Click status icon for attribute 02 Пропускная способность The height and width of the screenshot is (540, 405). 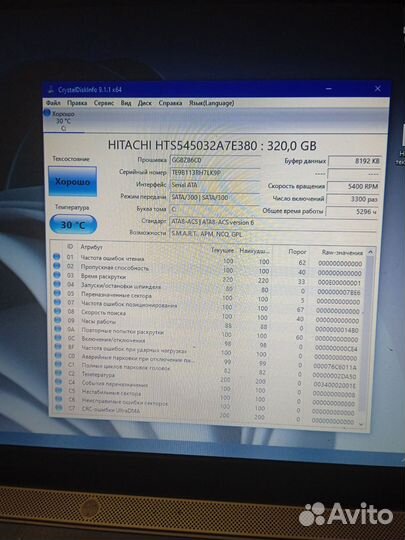pos(56,266)
